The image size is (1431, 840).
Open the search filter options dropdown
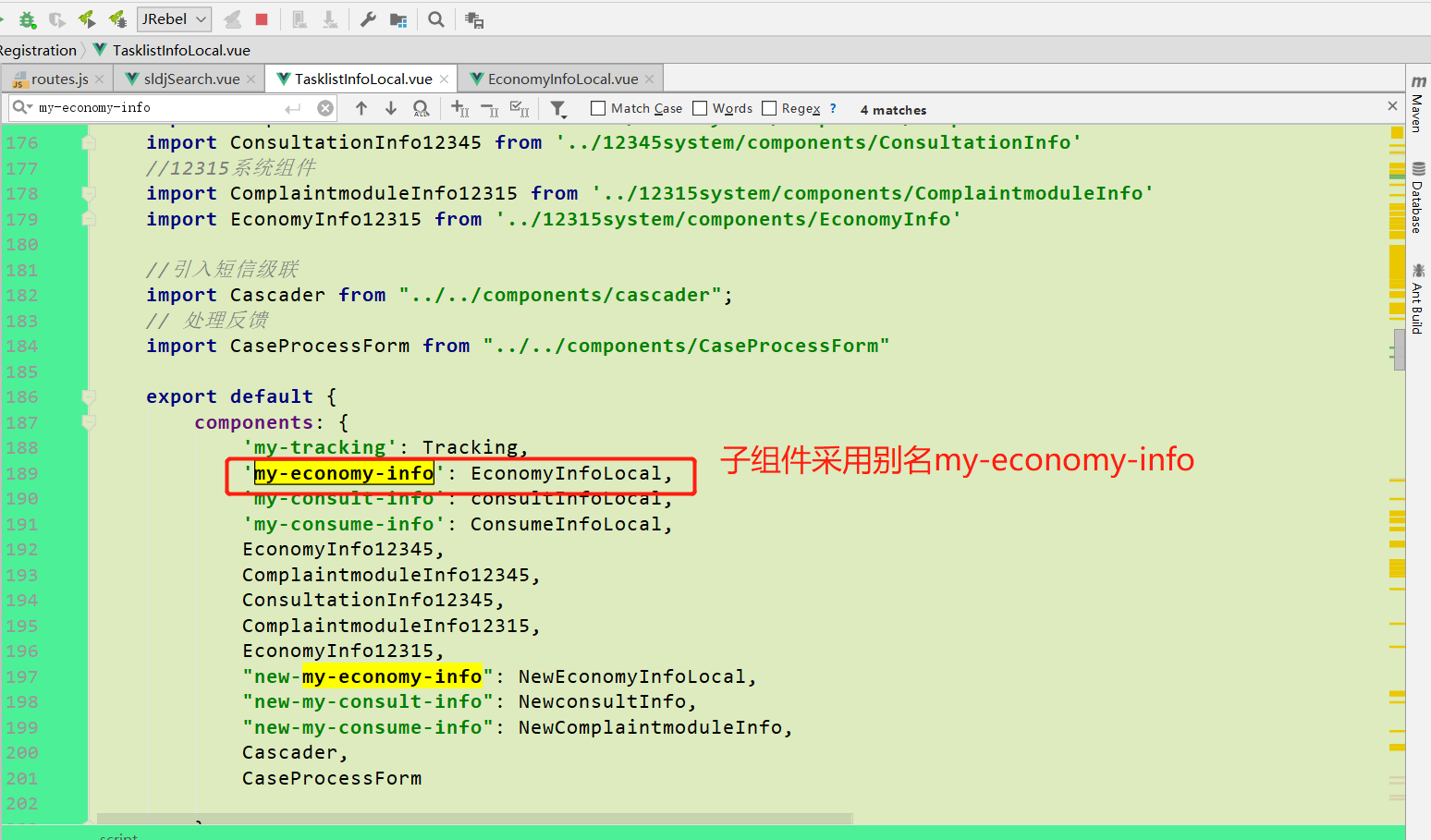click(x=557, y=109)
